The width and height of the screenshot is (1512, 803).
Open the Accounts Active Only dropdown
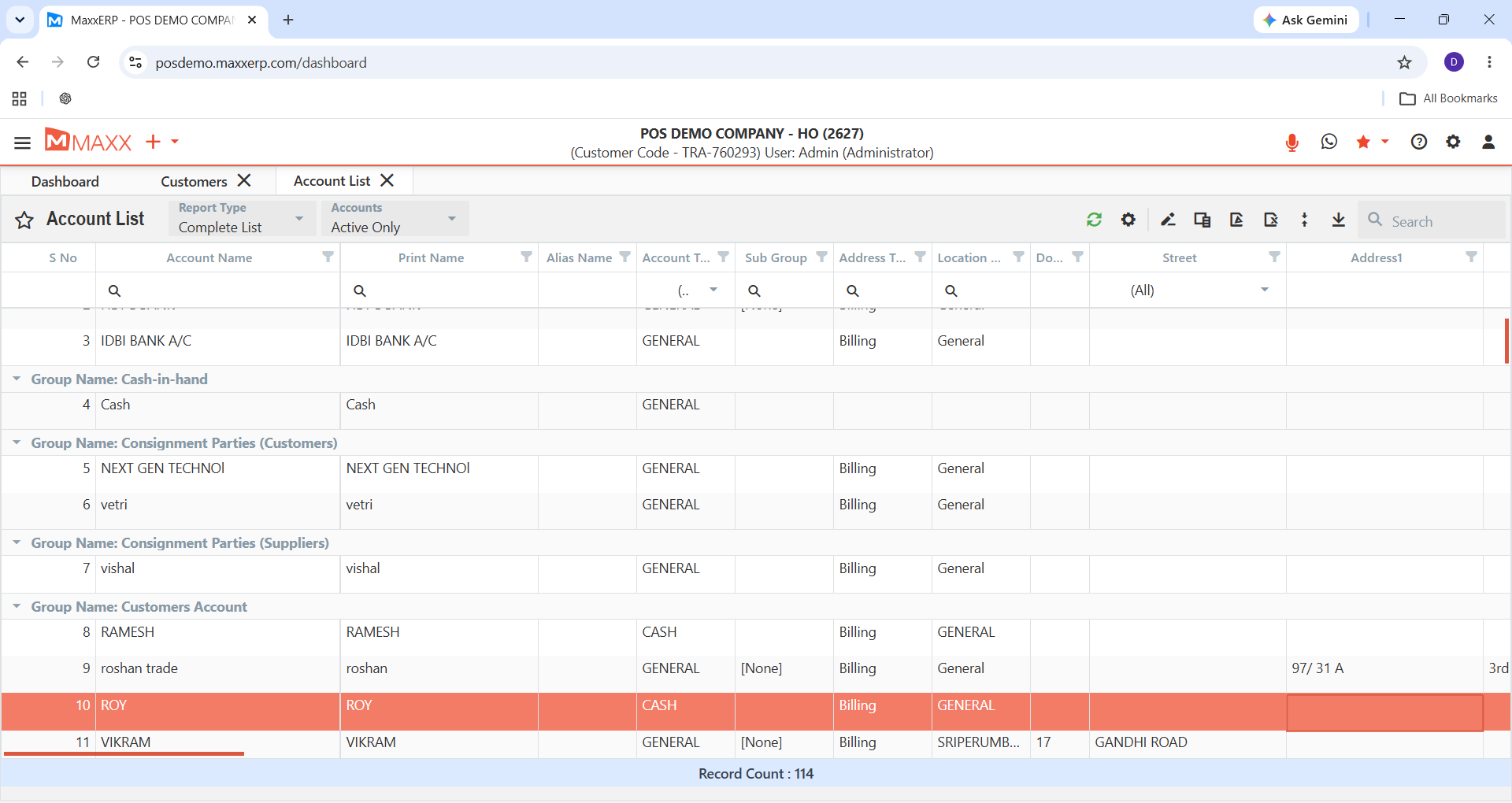[x=395, y=218]
